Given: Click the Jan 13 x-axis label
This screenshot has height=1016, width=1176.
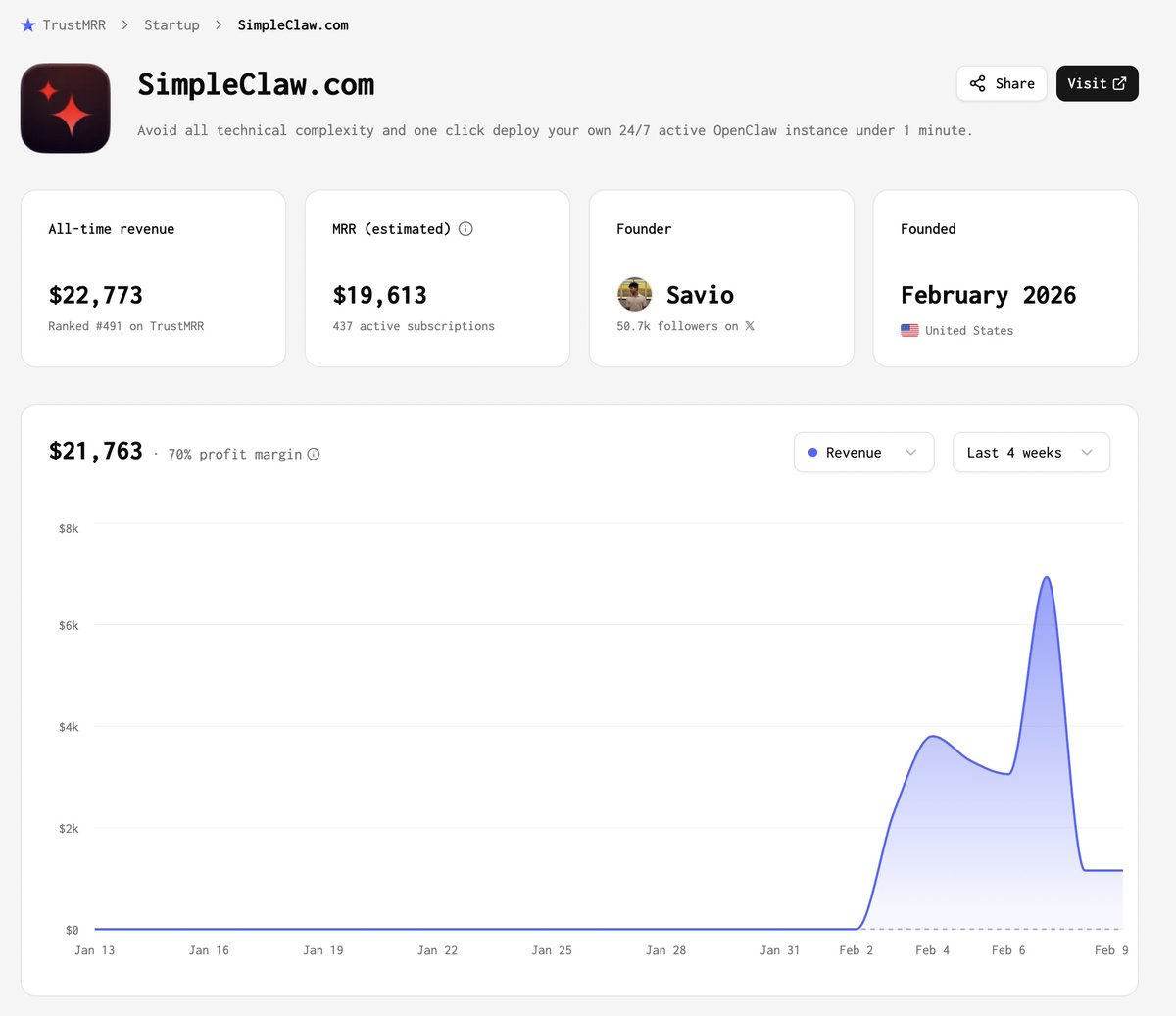Looking at the screenshot, I should pos(95,950).
